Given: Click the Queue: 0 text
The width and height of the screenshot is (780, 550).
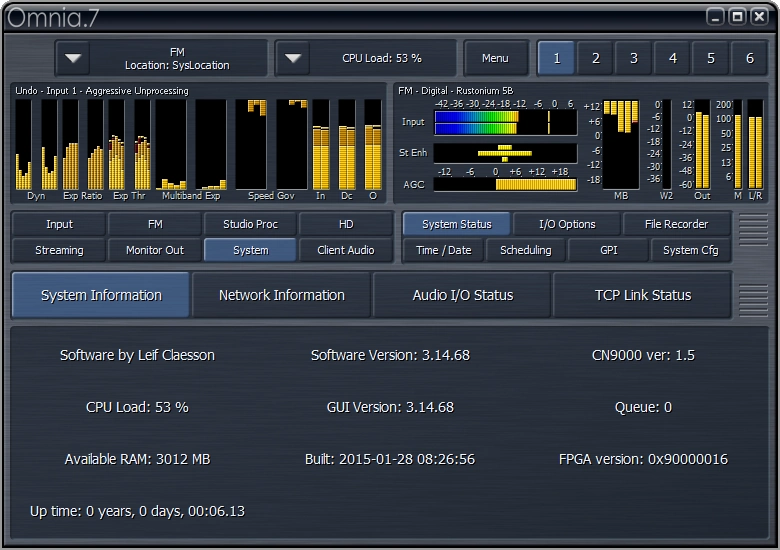Looking at the screenshot, I should point(643,407).
